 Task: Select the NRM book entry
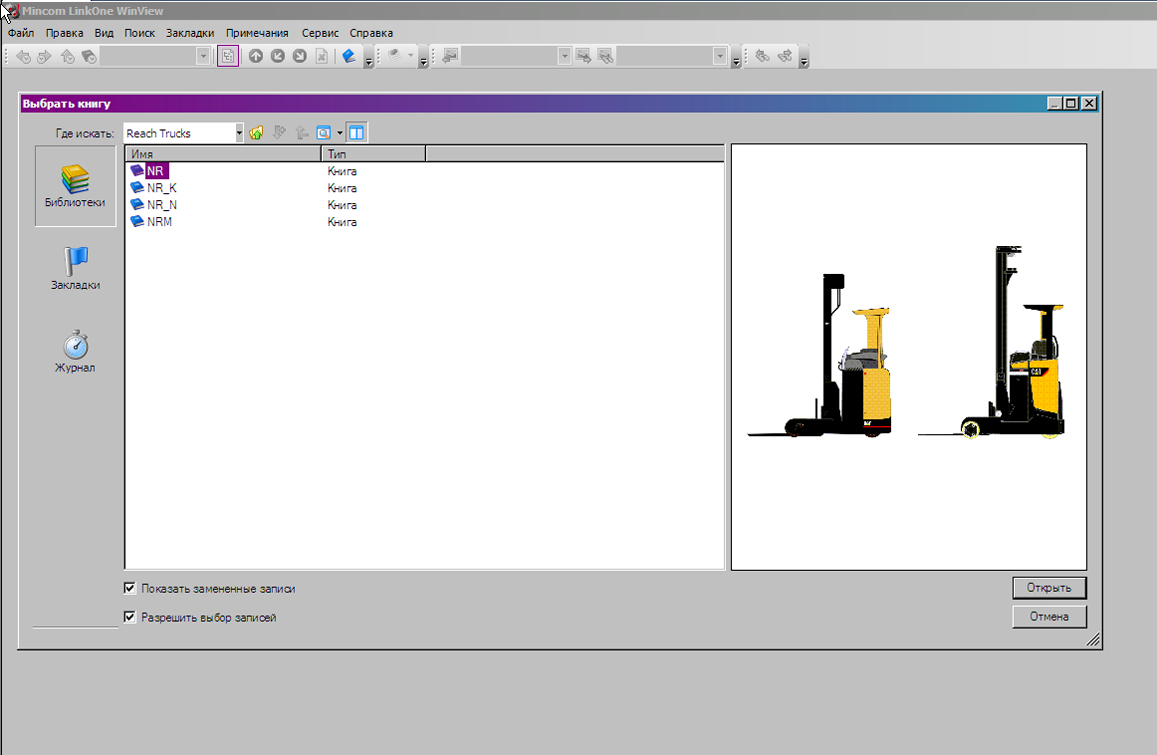[x=159, y=222]
